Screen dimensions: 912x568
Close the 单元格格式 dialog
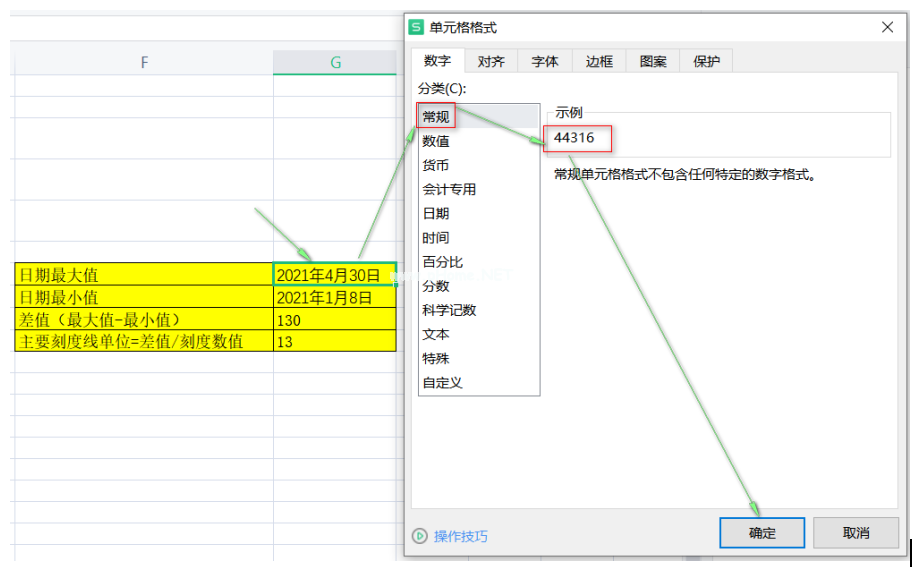[887, 27]
